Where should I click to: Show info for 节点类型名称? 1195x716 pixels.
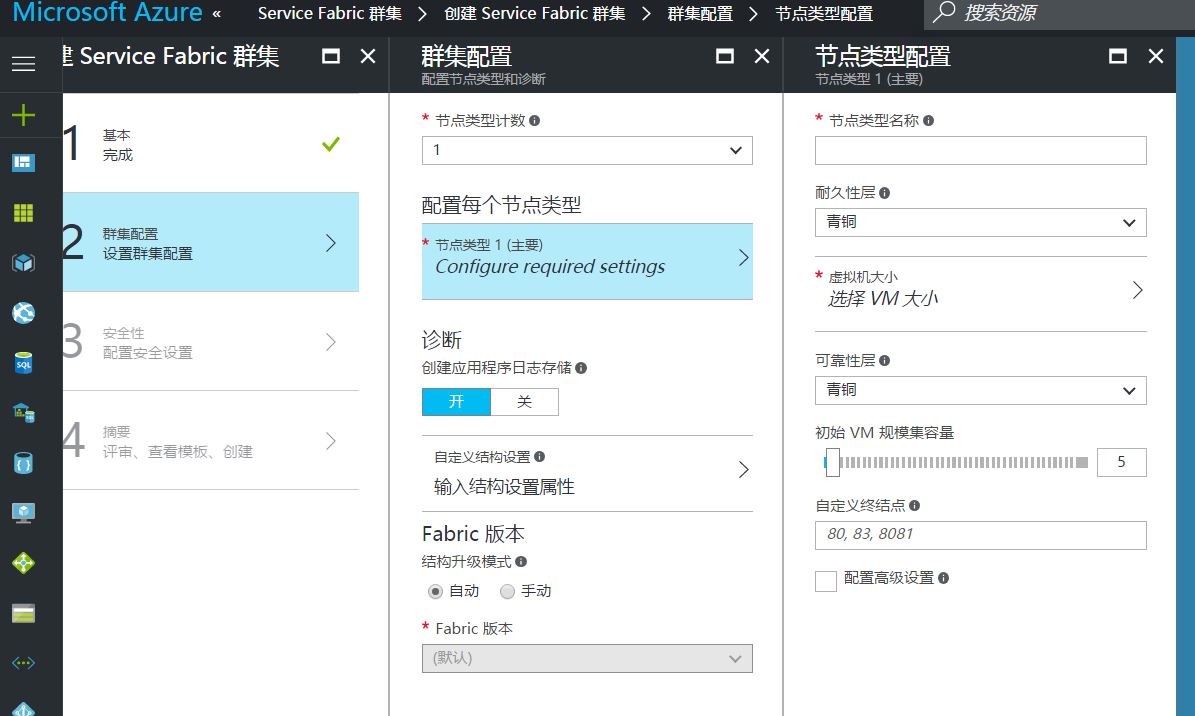point(928,120)
